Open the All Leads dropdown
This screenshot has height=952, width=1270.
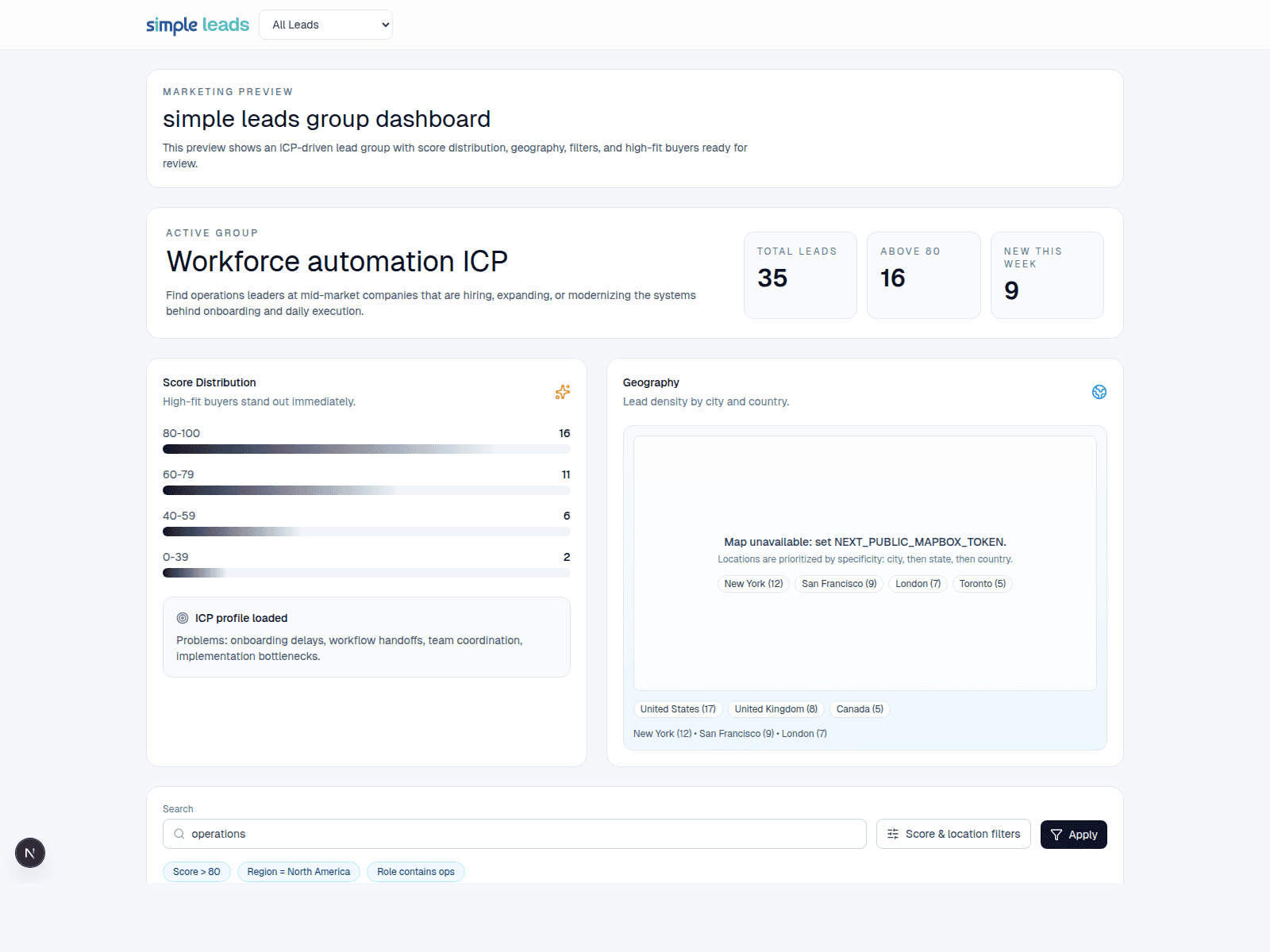(x=325, y=25)
